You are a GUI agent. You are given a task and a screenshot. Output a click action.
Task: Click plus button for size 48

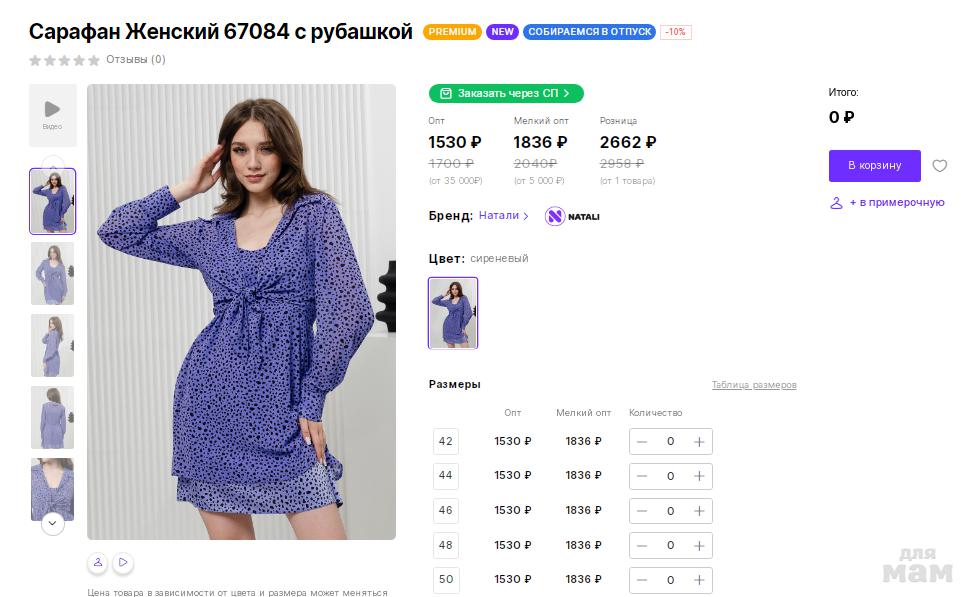(x=699, y=546)
